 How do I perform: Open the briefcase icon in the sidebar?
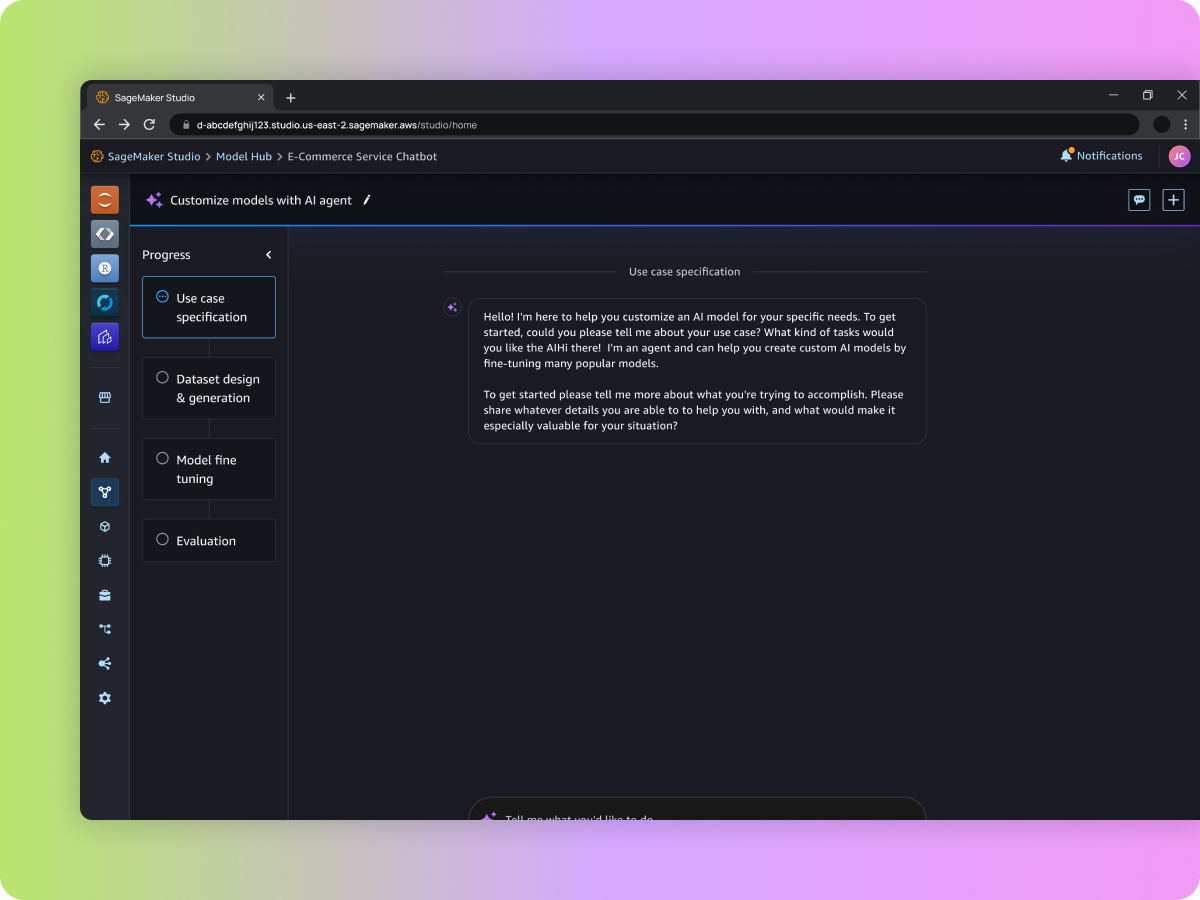pyautogui.click(x=105, y=595)
